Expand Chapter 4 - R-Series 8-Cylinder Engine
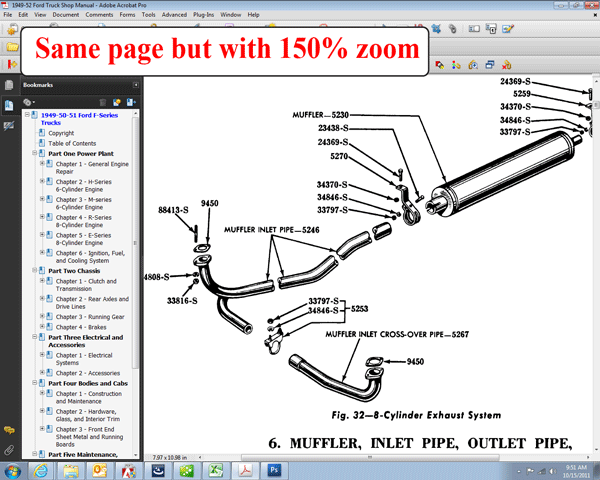600x480 pixels. (x=42, y=217)
